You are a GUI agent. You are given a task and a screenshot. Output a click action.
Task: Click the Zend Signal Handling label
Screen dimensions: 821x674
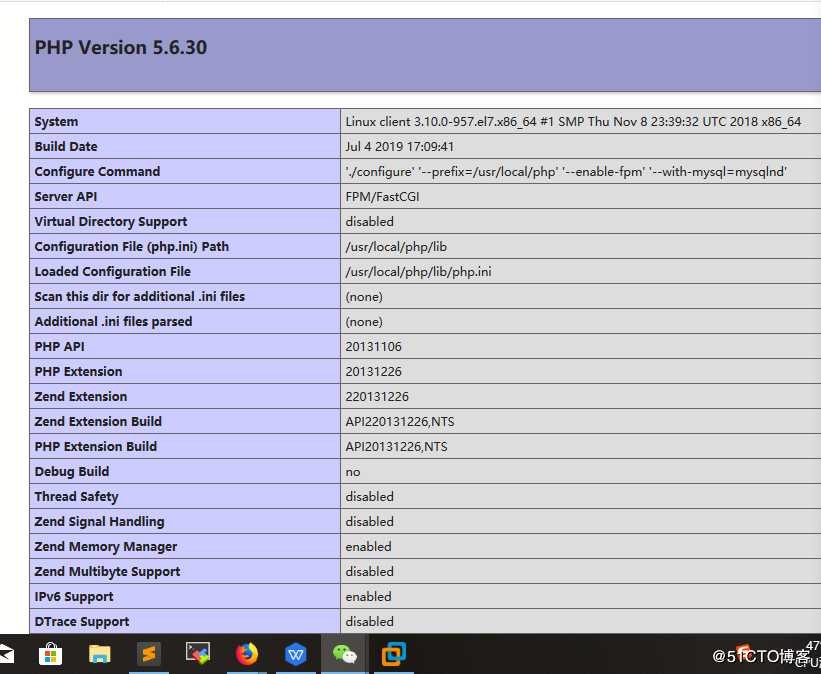(99, 522)
